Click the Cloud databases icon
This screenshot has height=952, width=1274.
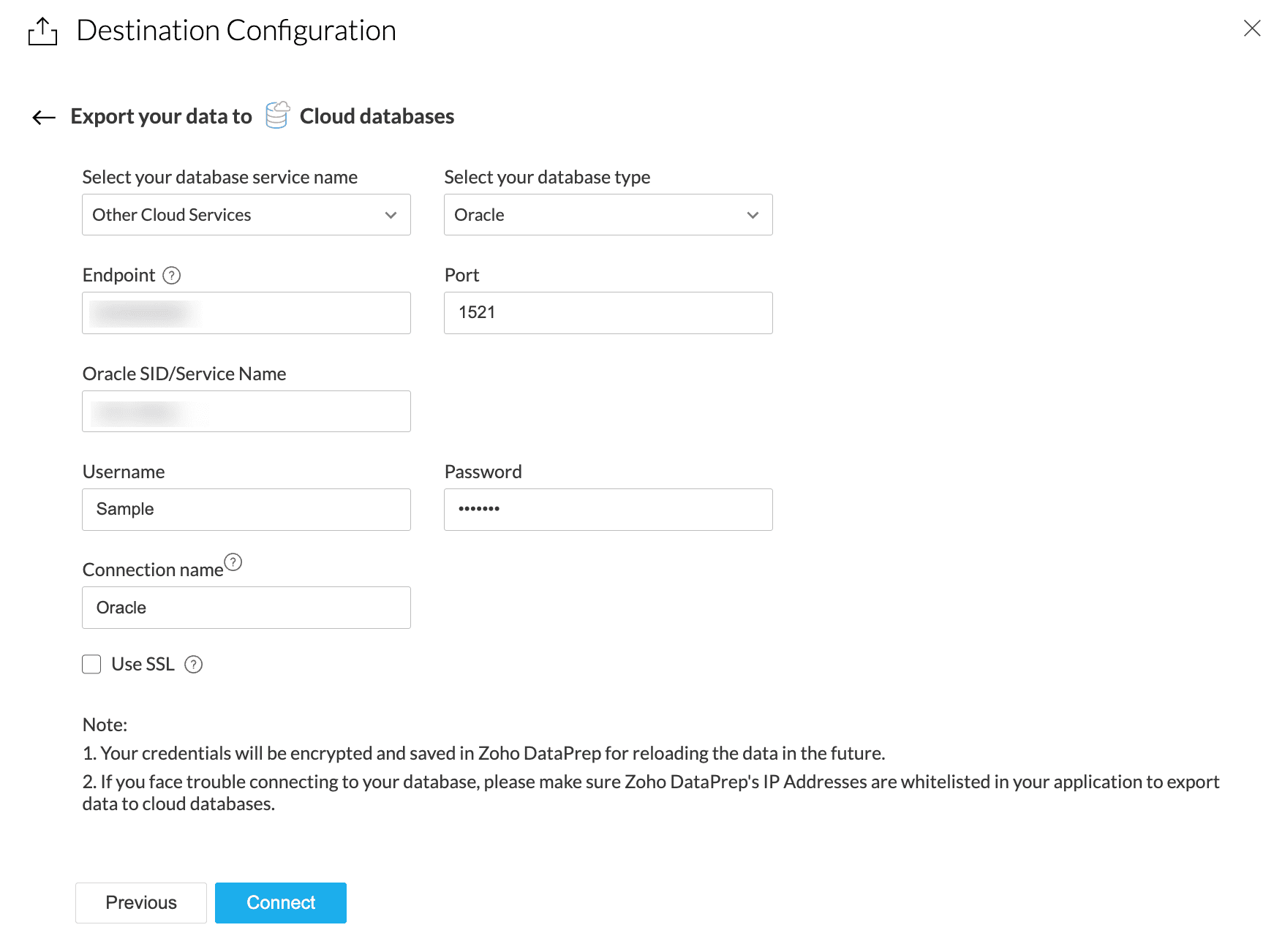coord(277,116)
